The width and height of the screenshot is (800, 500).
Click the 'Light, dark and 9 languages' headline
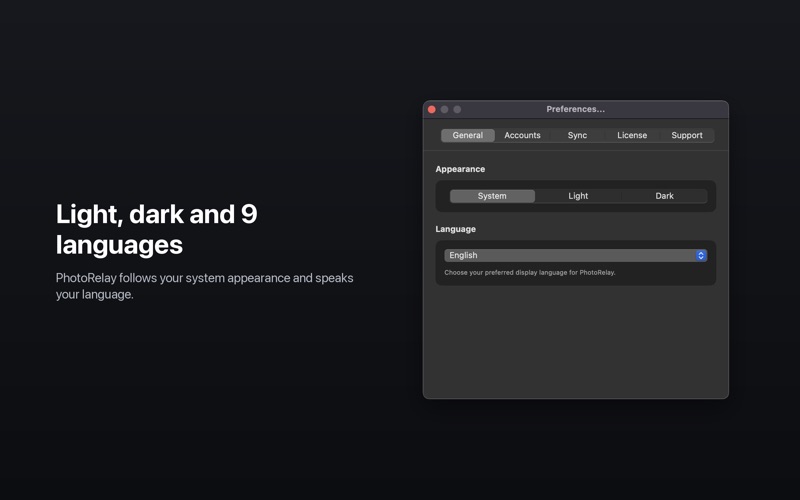[157, 229]
